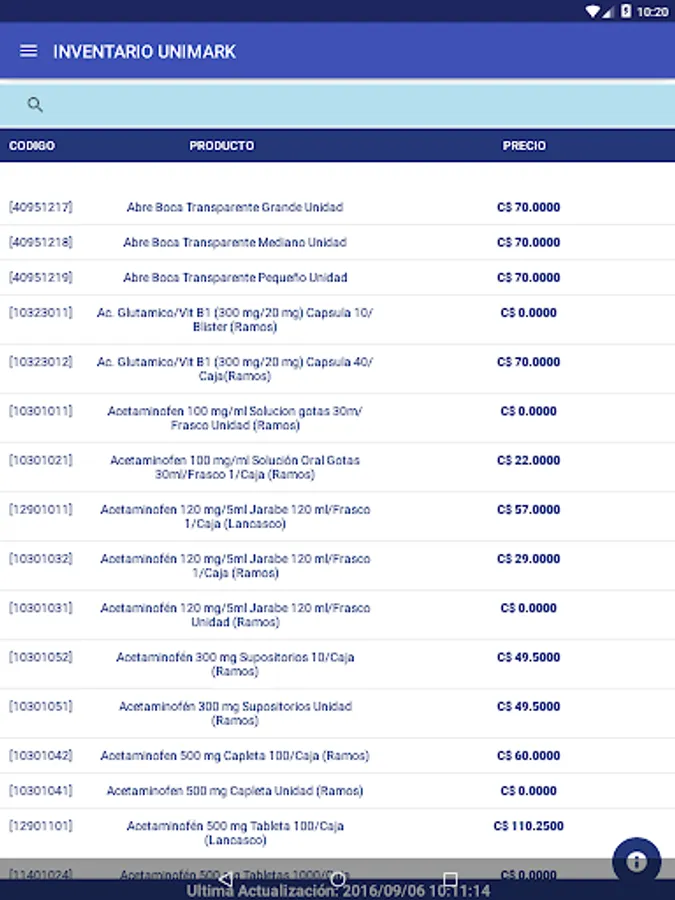
Task: Open Acetaminofén 300 mg Supositorios 10/Caja
Action: pyautogui.click(x=235, y=664)
